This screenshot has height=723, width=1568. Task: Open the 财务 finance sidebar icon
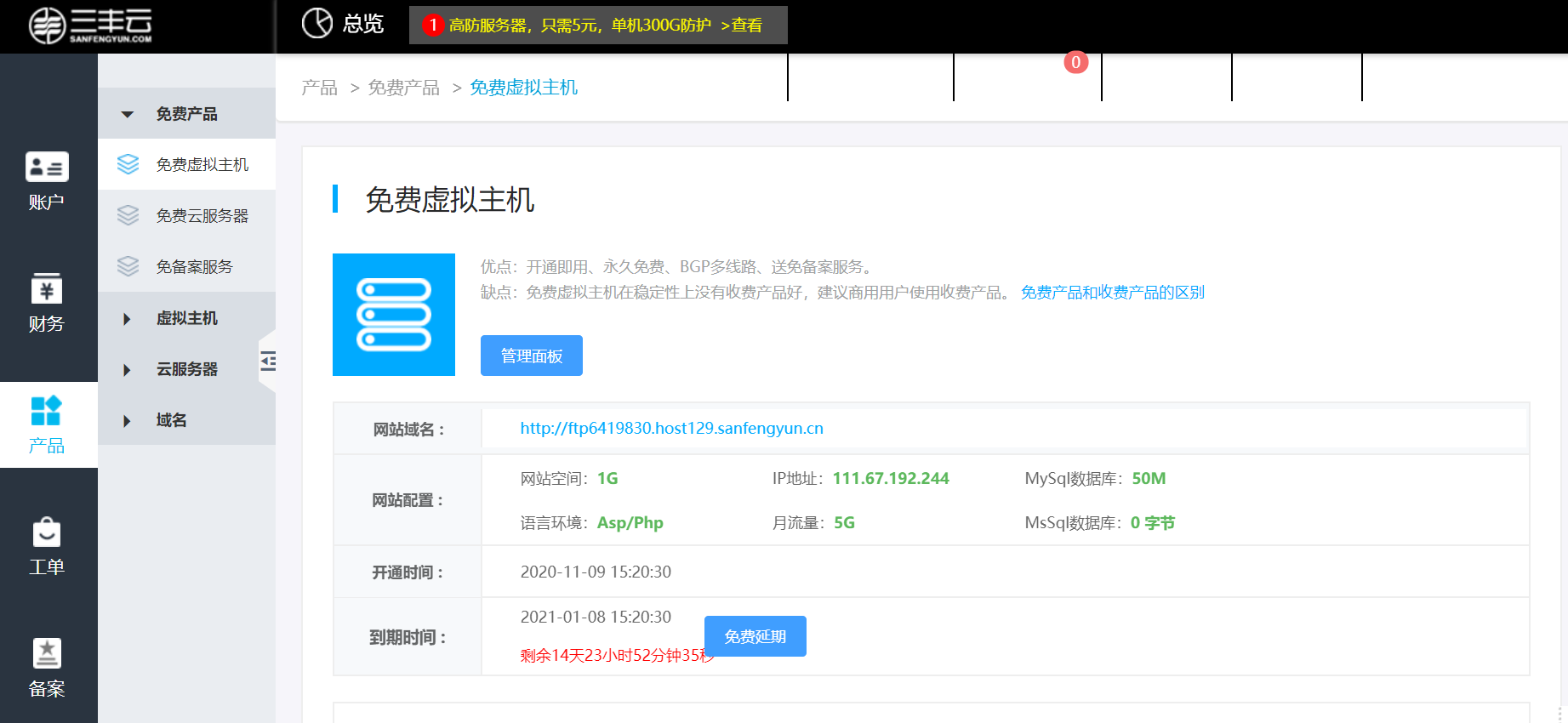coord(47,287)
